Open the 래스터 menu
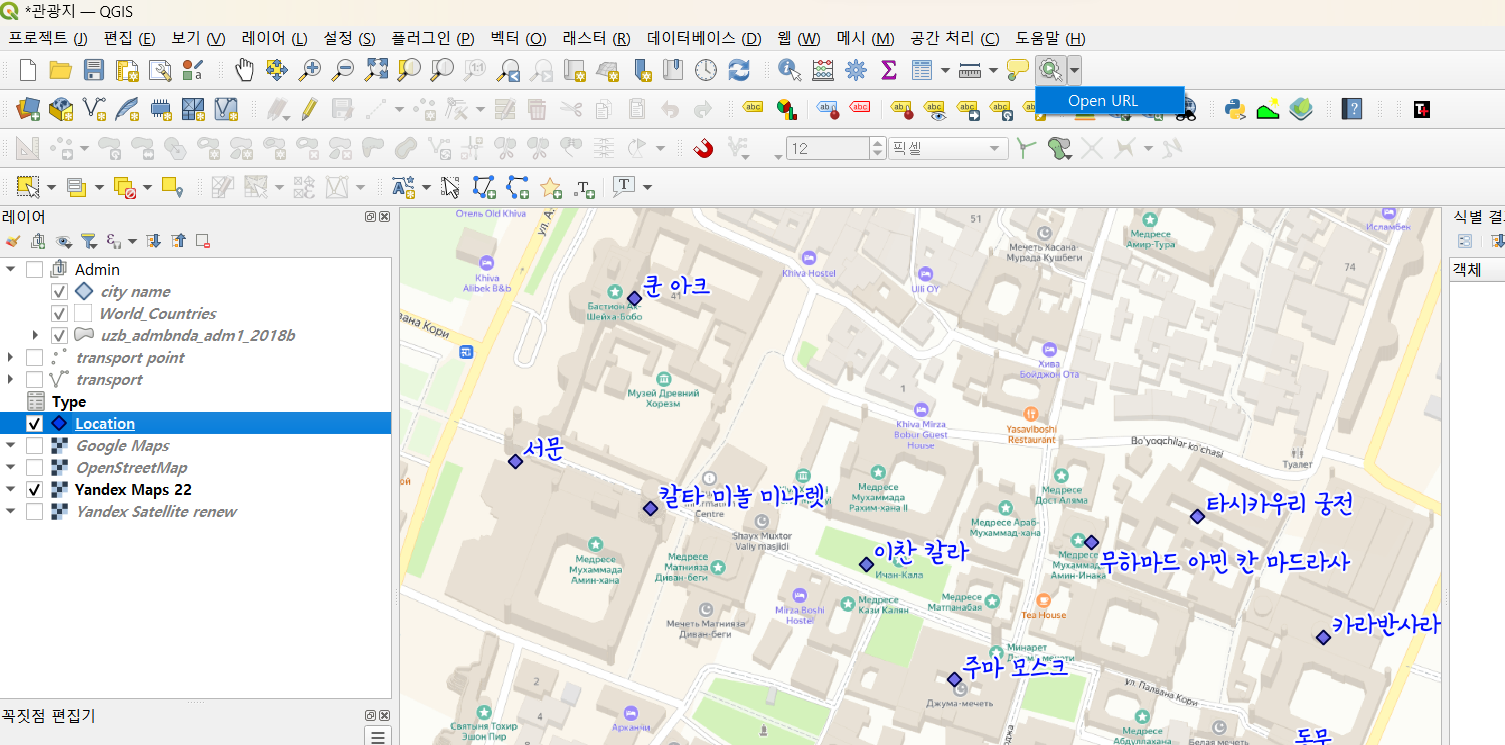This screenshot has height=745, width=1505. (596, 38)
